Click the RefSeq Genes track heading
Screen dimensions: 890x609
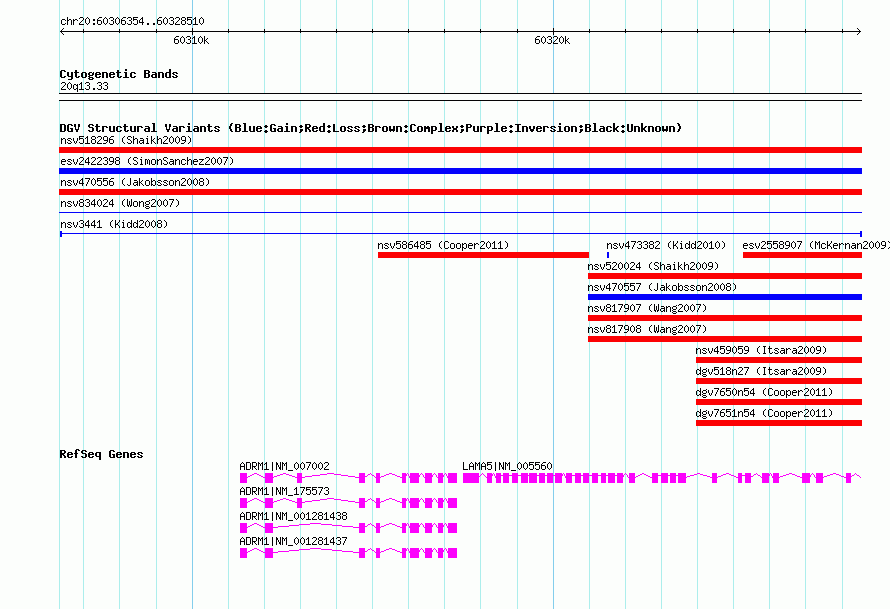pos(101,454)
